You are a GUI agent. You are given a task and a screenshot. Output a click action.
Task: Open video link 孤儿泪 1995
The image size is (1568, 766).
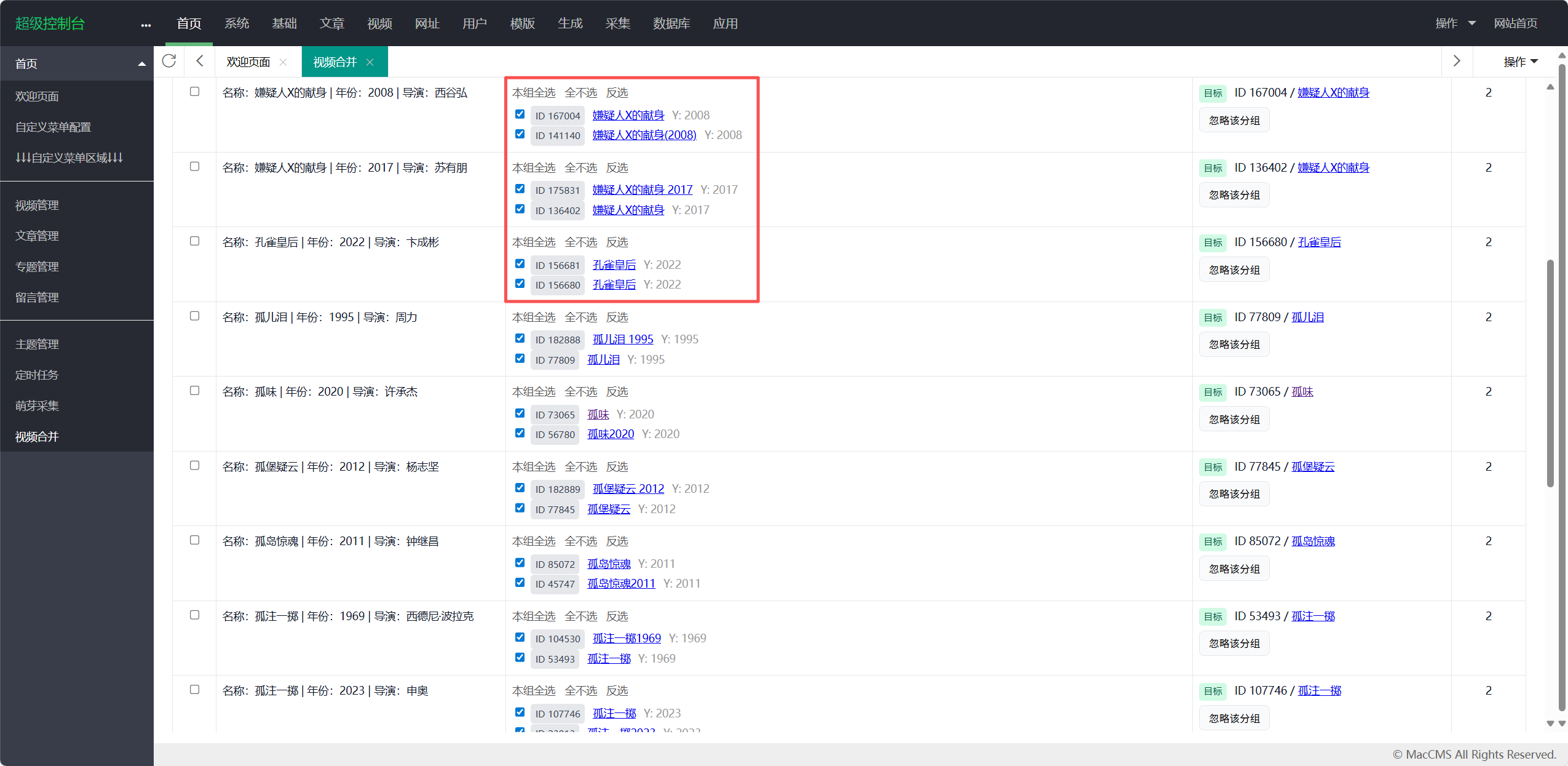coord(622,339)
